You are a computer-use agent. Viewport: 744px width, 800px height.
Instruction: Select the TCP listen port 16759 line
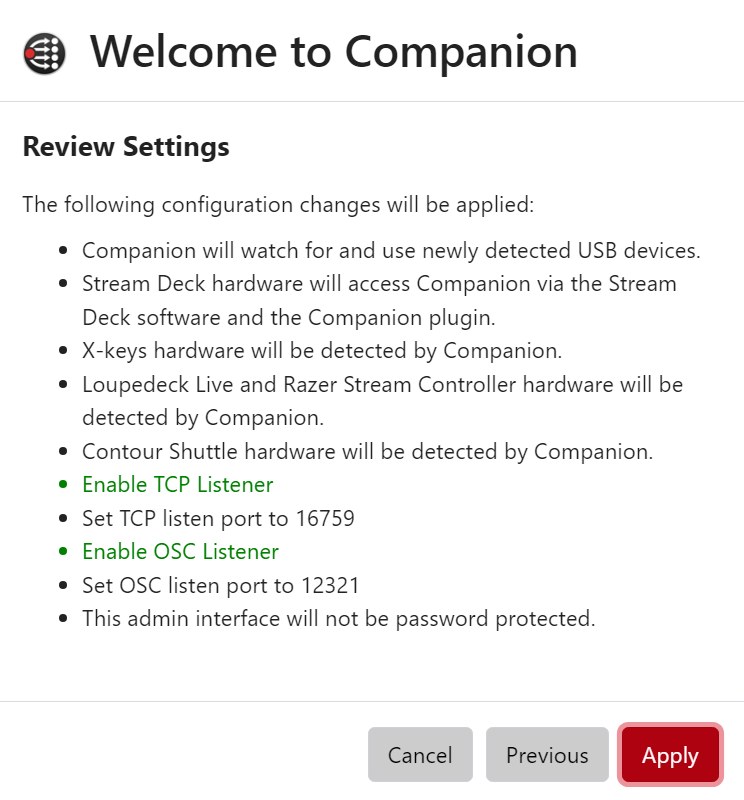[x=218, y=518]
